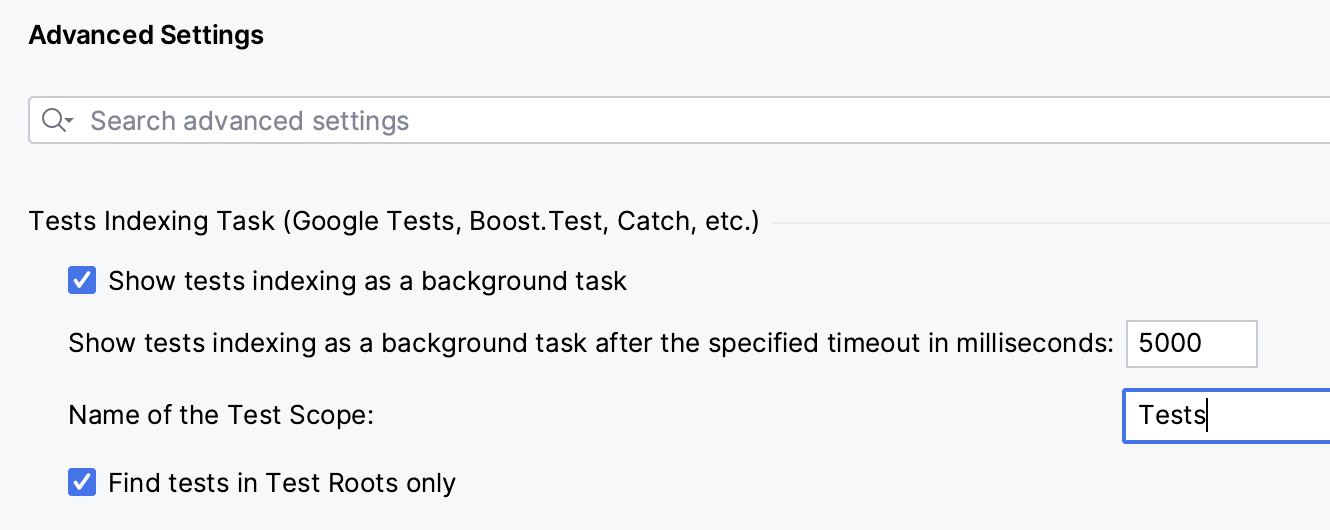Click the timeout field showing 5000

(x=1190, y=344)
